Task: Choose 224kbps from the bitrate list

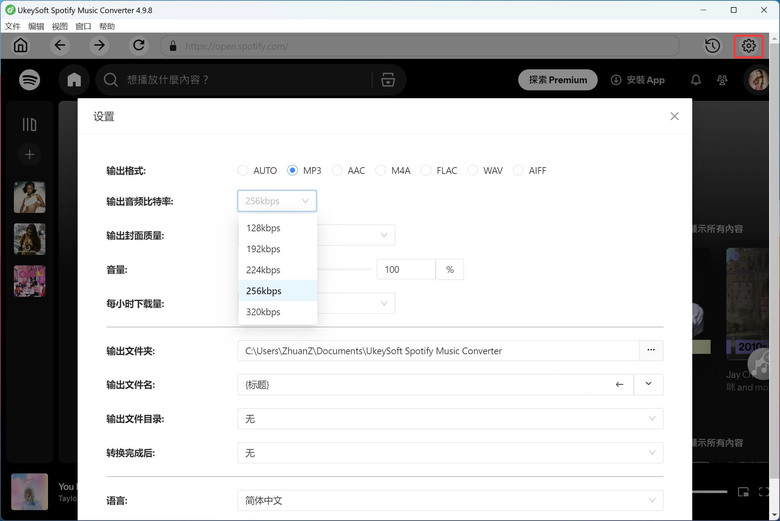Action: coord(278,270)
